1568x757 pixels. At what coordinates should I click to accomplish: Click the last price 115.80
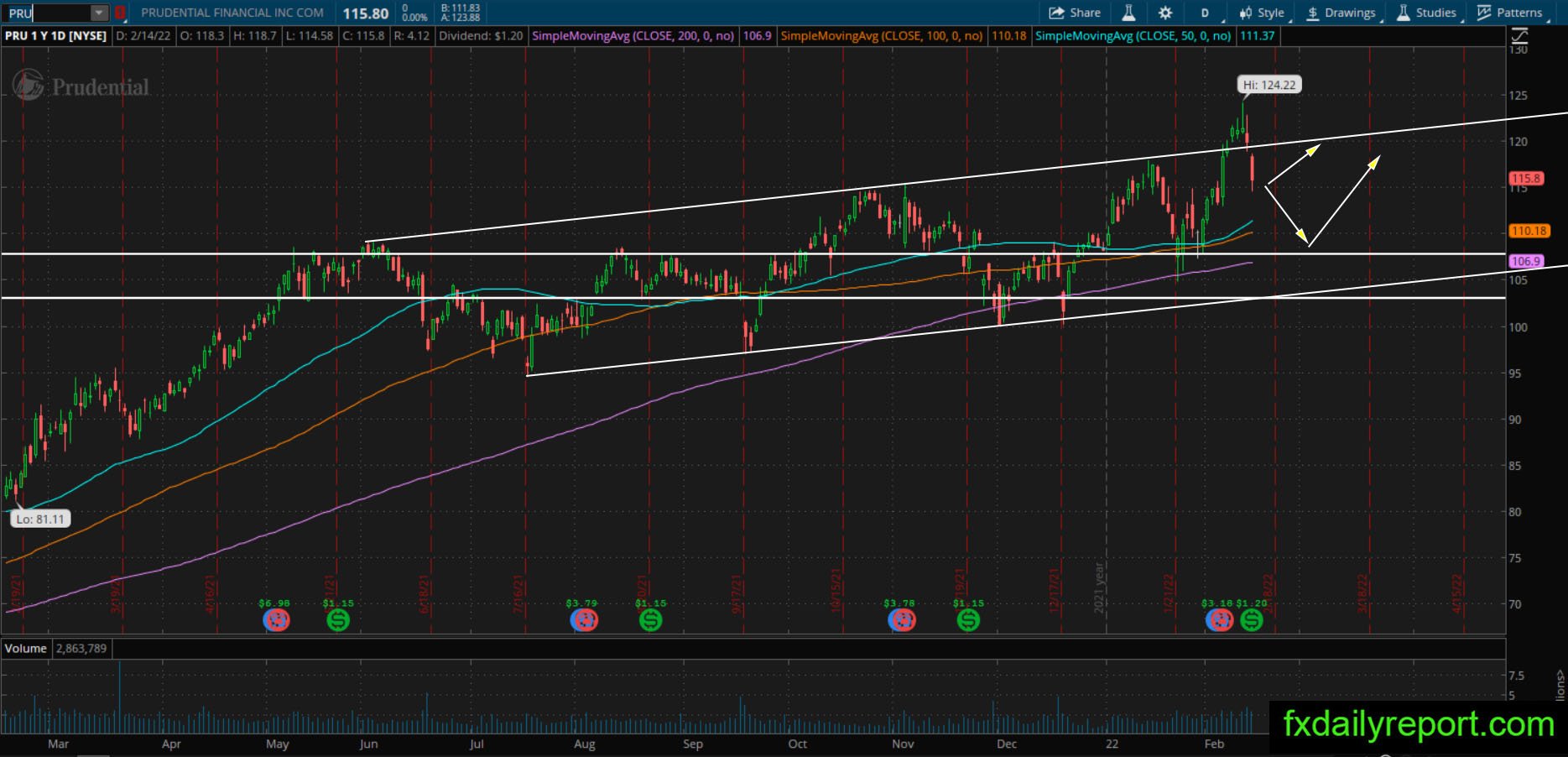tap(365, 13)
